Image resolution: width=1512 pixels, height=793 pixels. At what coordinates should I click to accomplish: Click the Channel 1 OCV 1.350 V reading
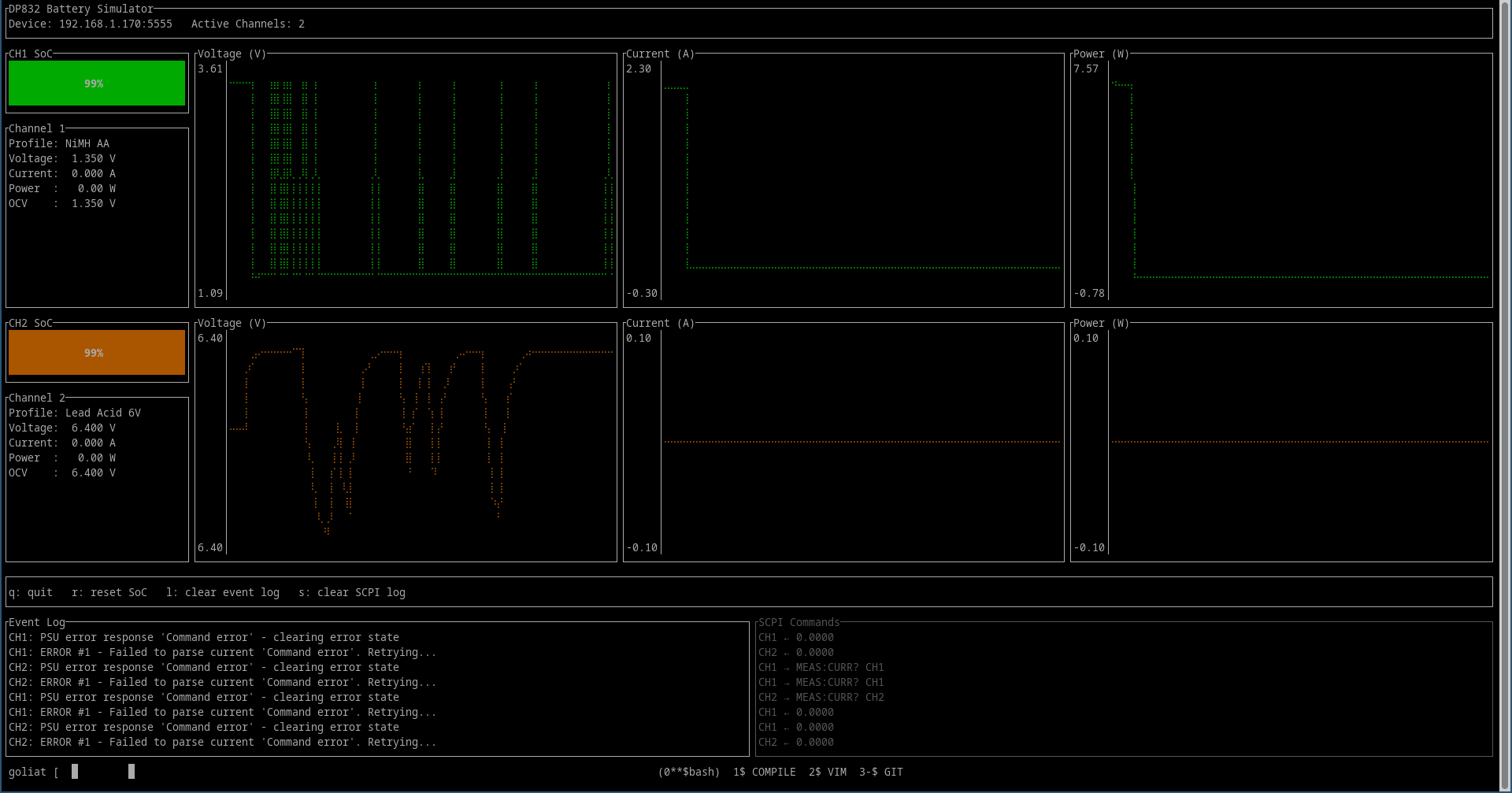(61, 203)
